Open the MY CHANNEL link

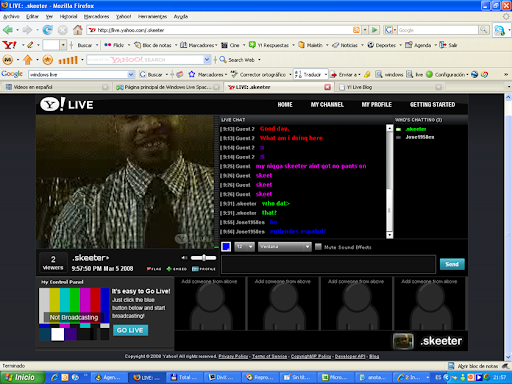pos(327,105)
